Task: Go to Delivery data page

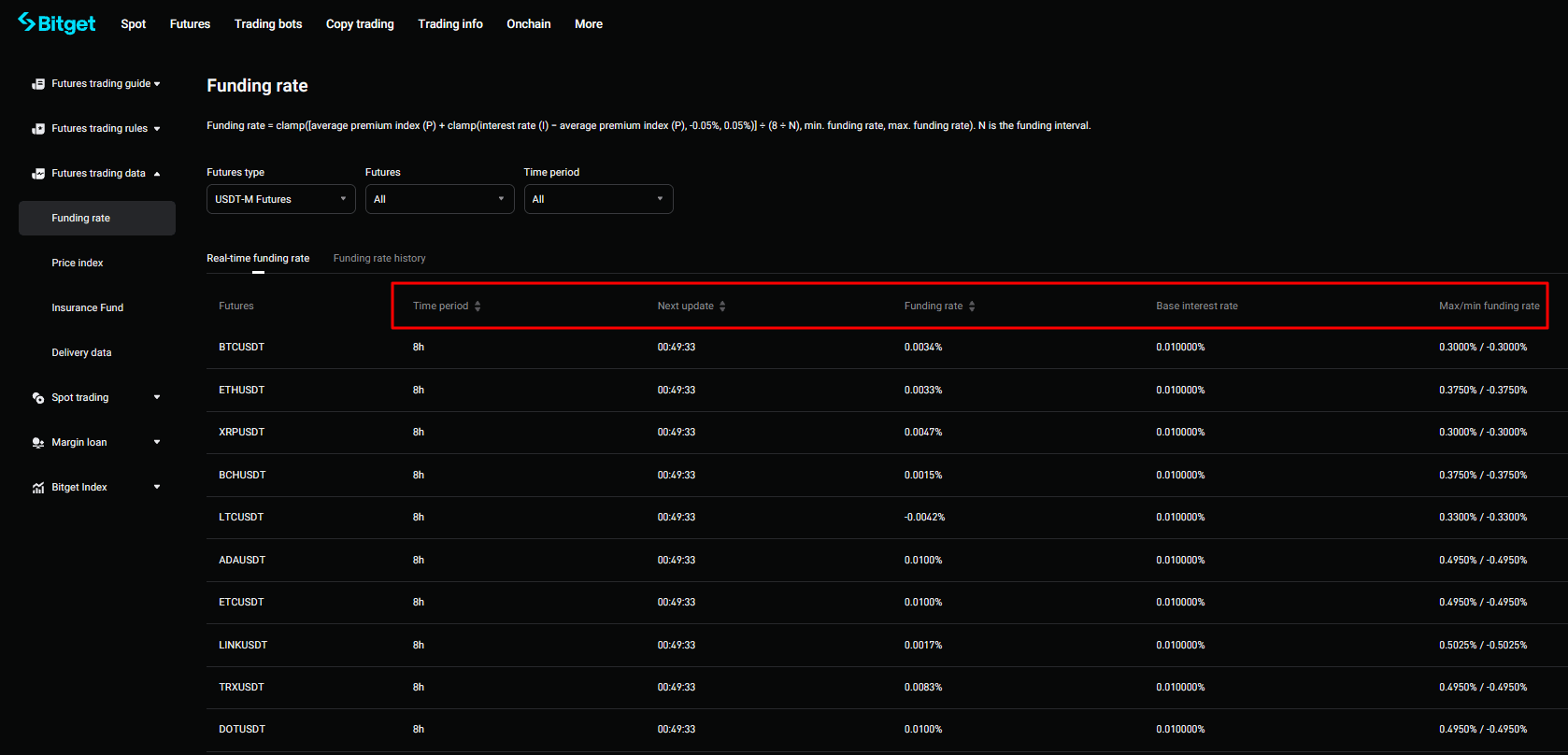Action: tap(81, 353)
